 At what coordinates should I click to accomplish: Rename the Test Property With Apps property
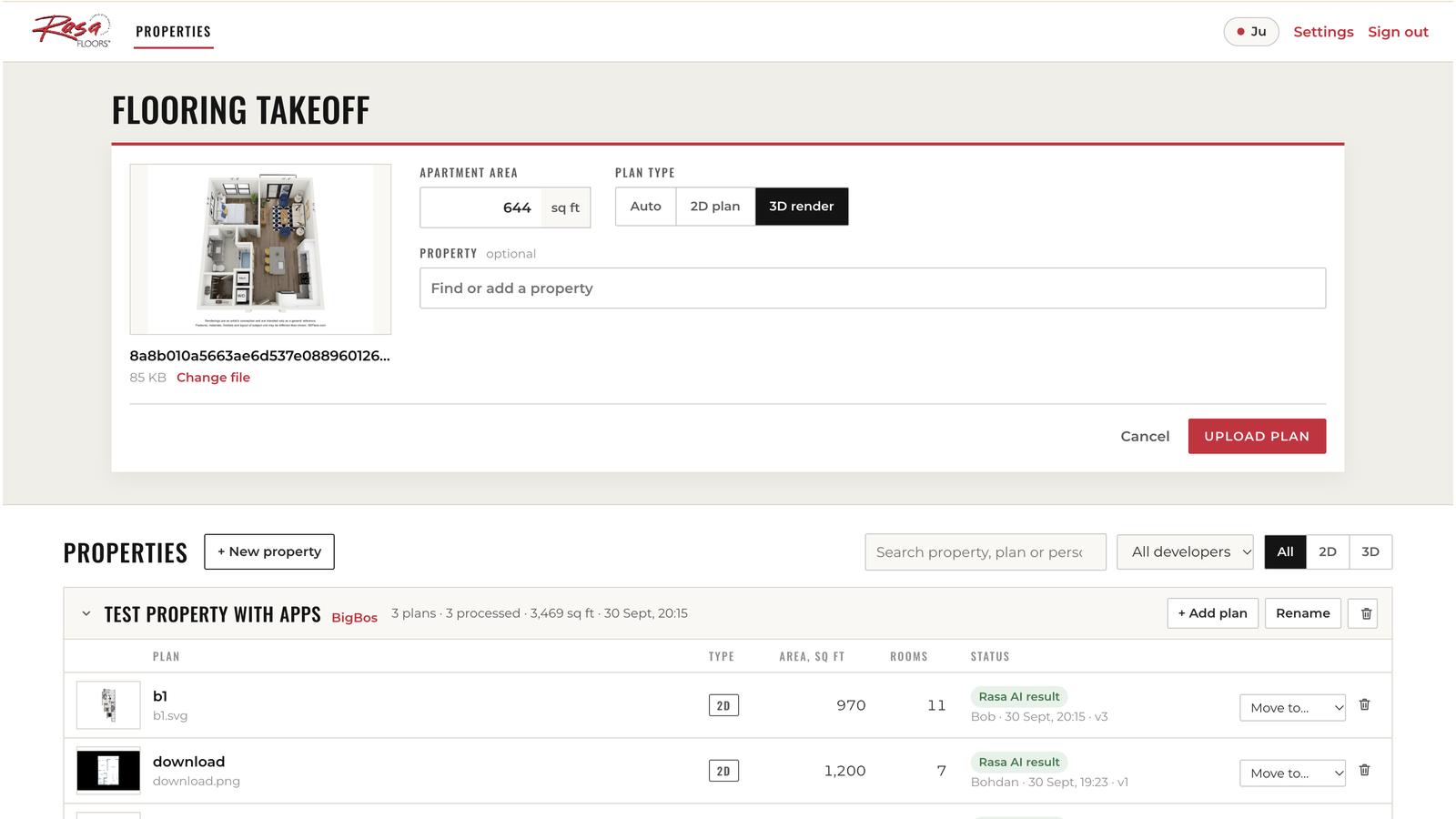tap(1302, 613)
